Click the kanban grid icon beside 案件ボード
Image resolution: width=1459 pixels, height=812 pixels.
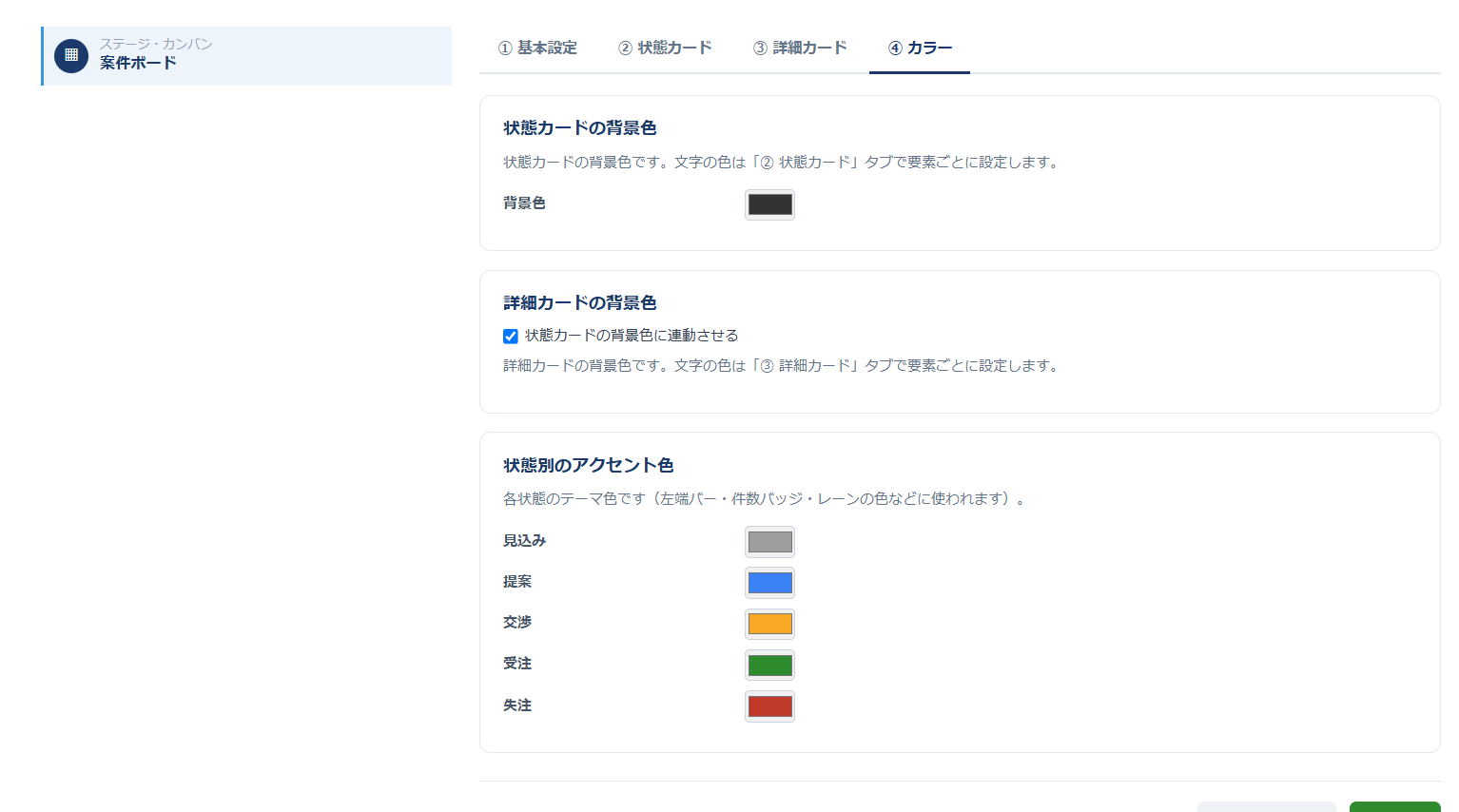[x=71, y=56]
